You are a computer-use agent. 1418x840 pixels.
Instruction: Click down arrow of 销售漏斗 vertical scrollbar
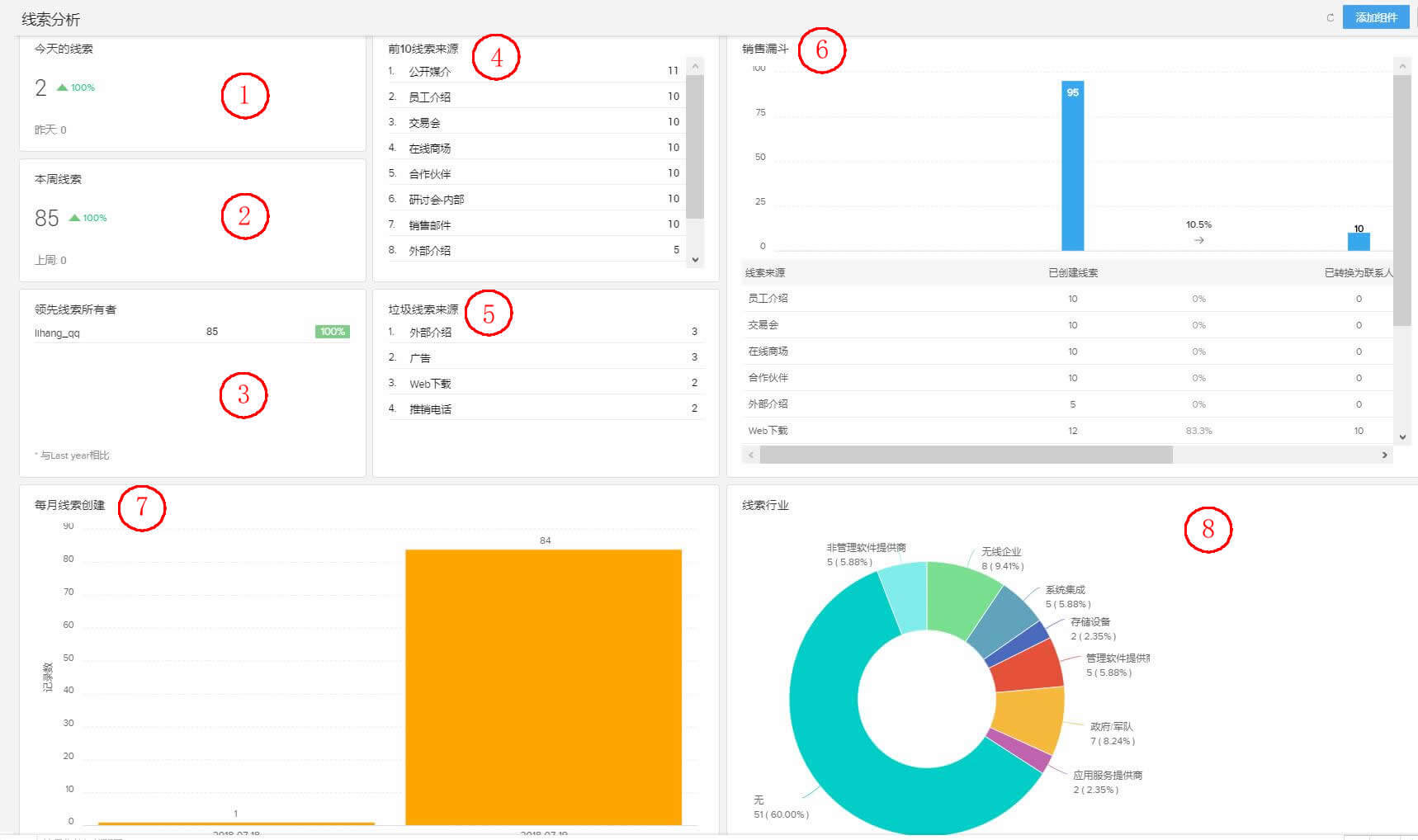coord(1402,437)
